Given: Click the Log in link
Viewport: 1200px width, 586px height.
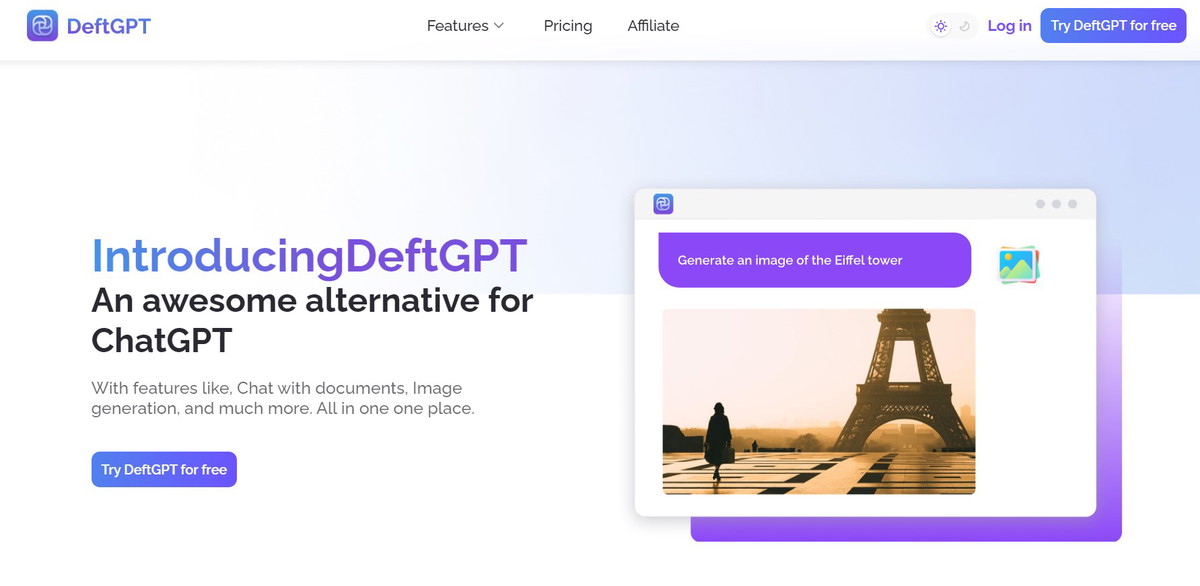Looking at the screenshot, I should tap(1009, 26).
